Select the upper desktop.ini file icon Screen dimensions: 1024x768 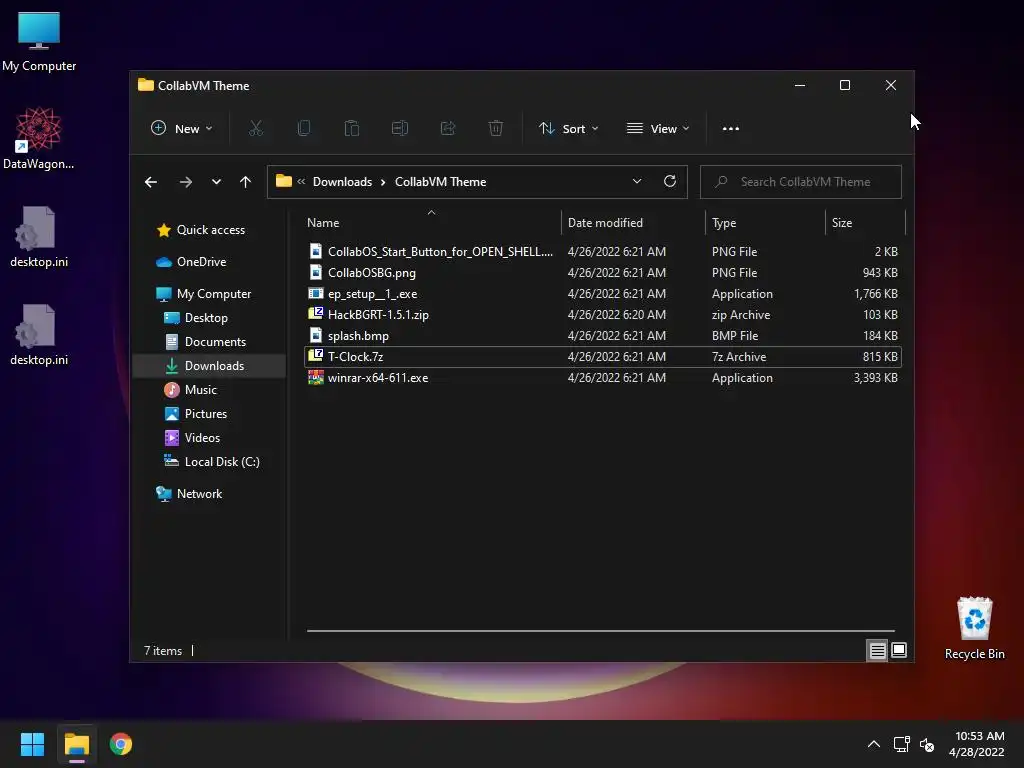39,236
